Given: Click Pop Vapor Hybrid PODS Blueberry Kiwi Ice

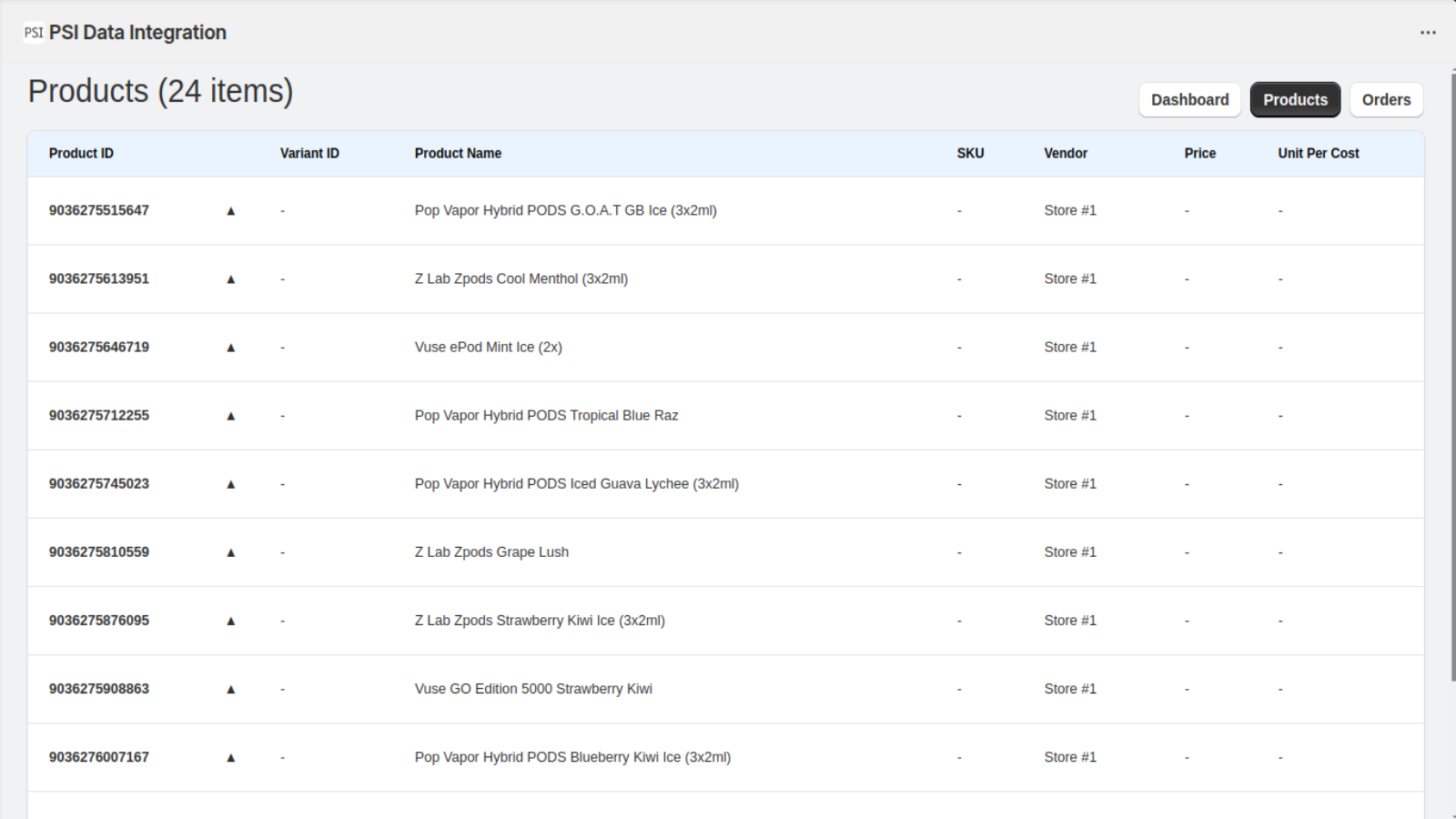Looking at the screenshot, I should click(572, 757).
